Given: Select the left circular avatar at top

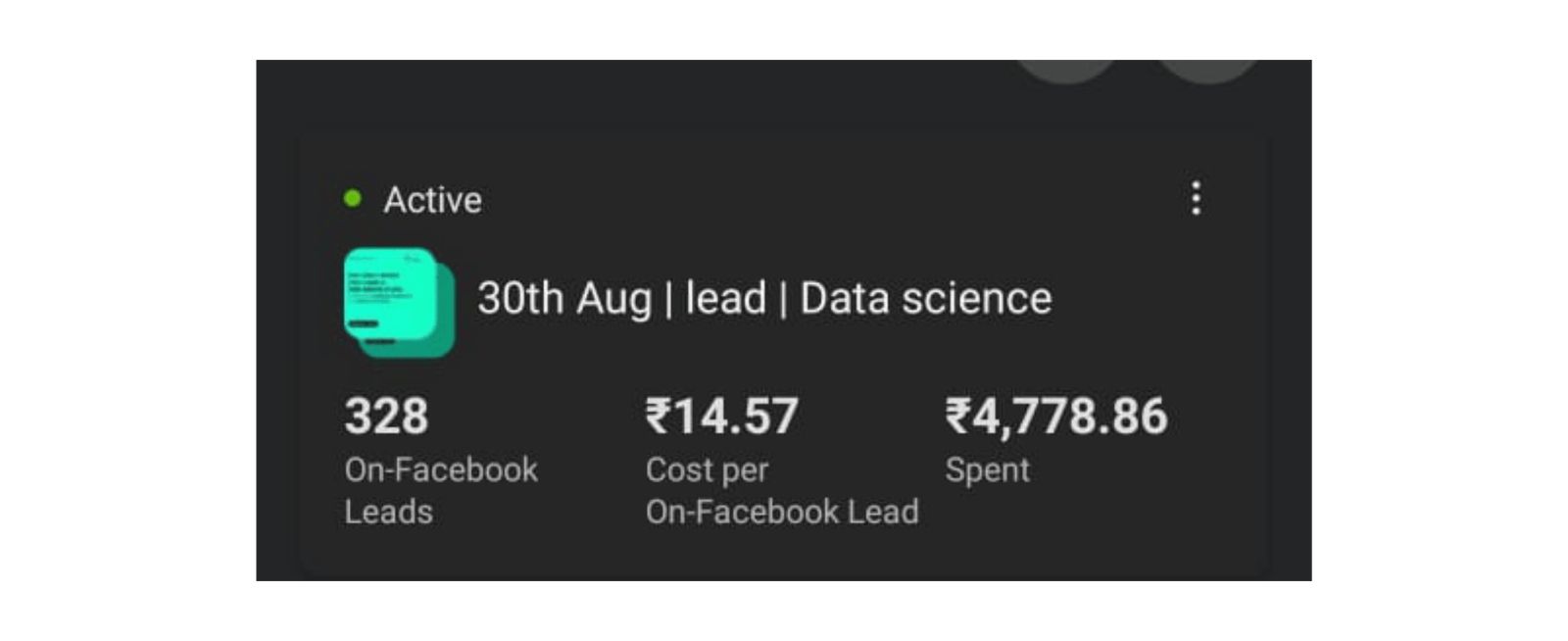Looking at the screenshot, I should tap(1068, 69).
